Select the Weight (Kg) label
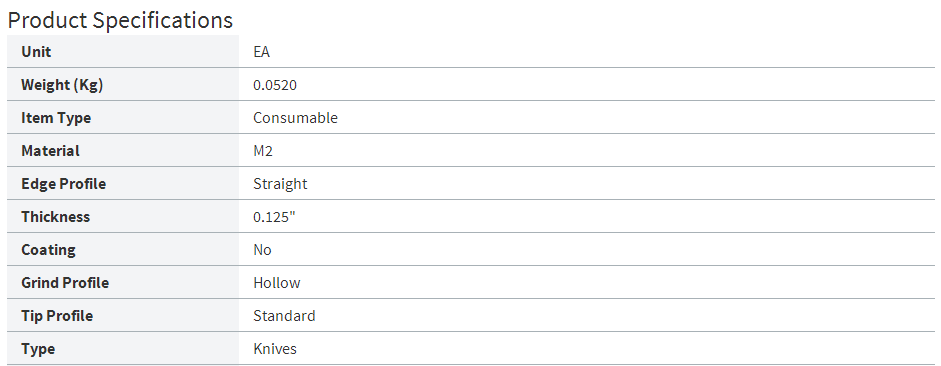The width and height of the screenshot is (941, 366). point(62,85)
